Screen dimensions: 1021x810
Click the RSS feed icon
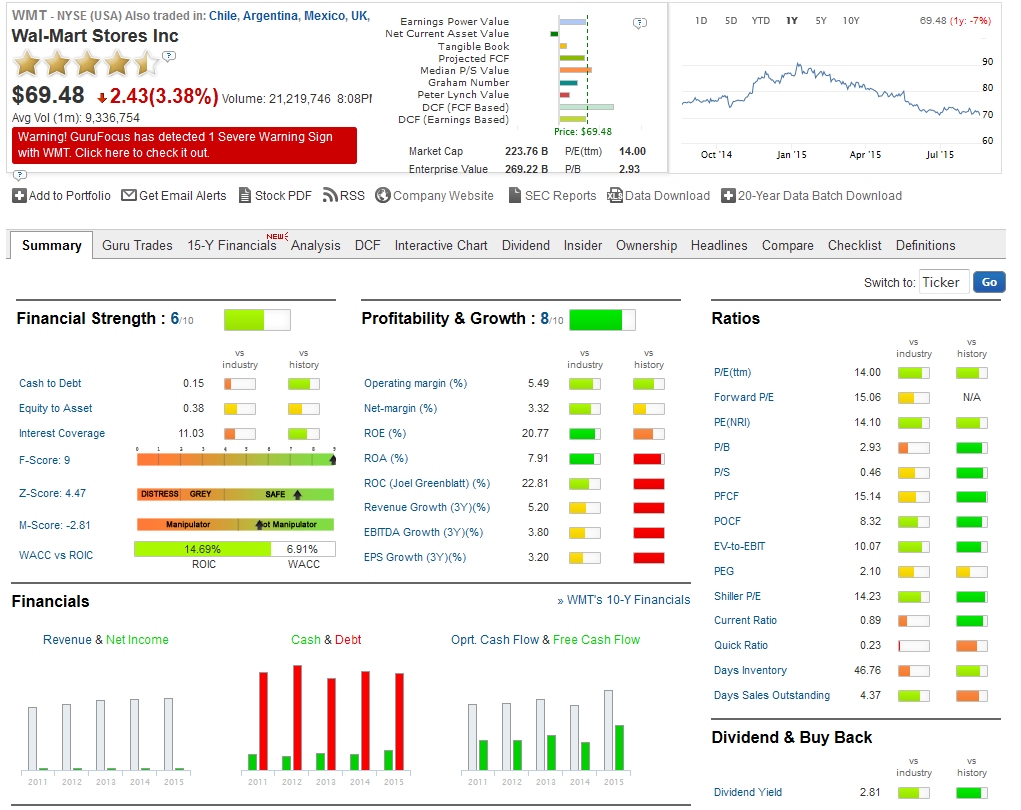tap(330, 195)
